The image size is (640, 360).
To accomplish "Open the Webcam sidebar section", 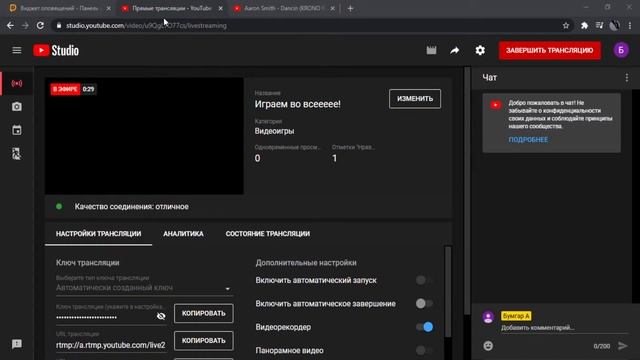I will click(17, 107).
